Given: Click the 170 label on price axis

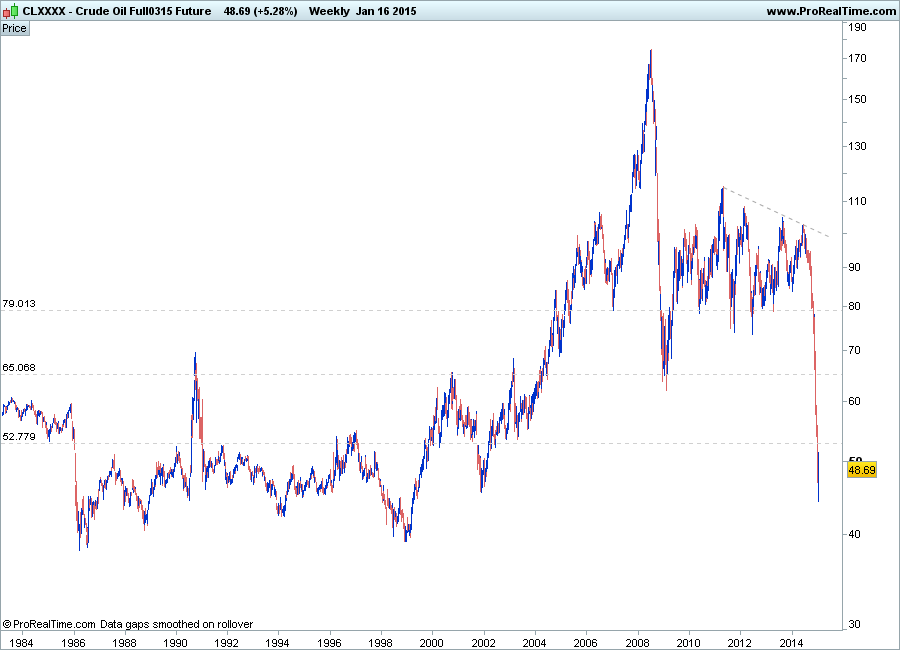Looking at the screenshot, I should tap(858, 59).
